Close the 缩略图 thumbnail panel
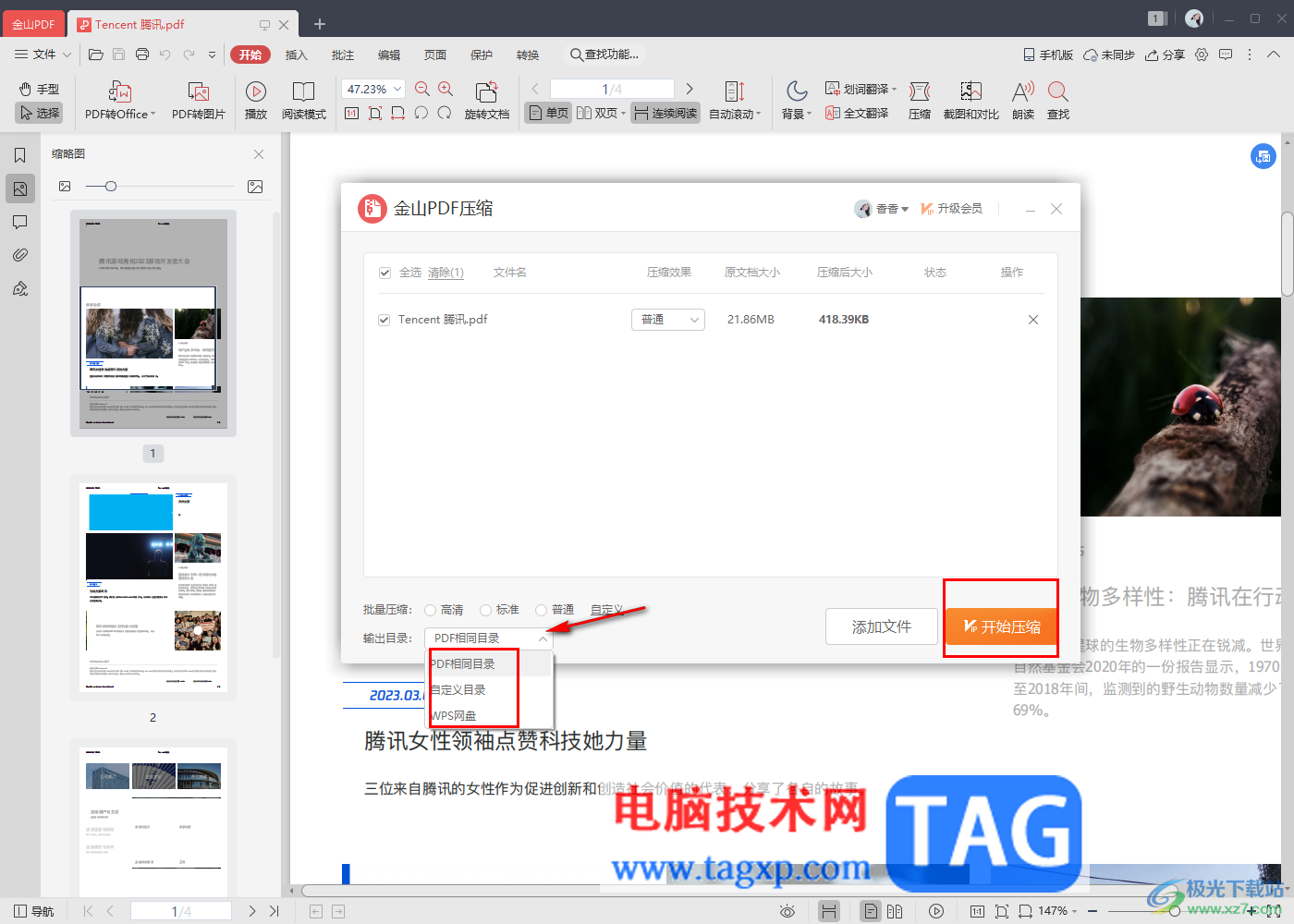Screen dimensions: 1294x924 259,154
